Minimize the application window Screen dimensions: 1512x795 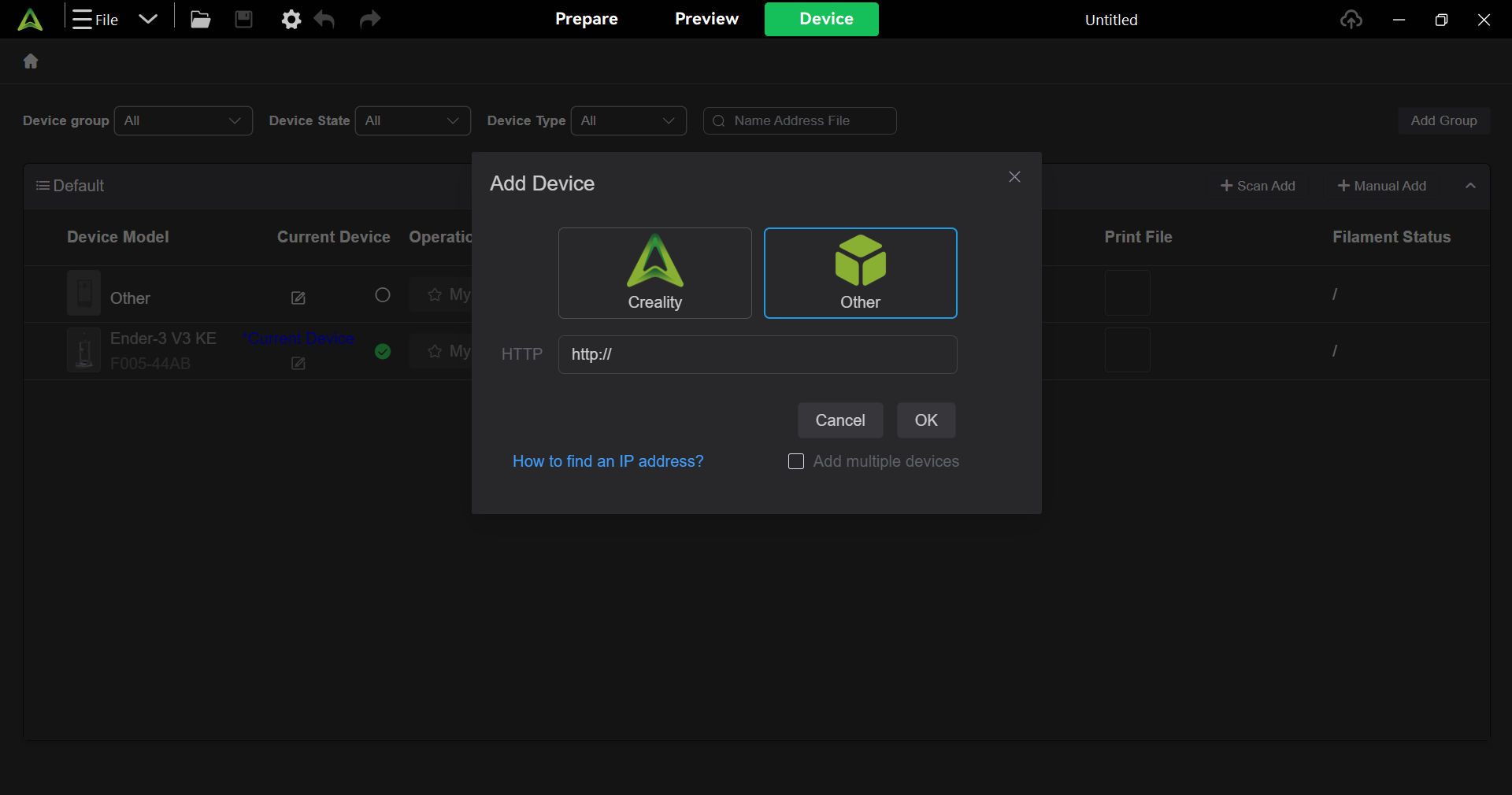(1399, 20)
